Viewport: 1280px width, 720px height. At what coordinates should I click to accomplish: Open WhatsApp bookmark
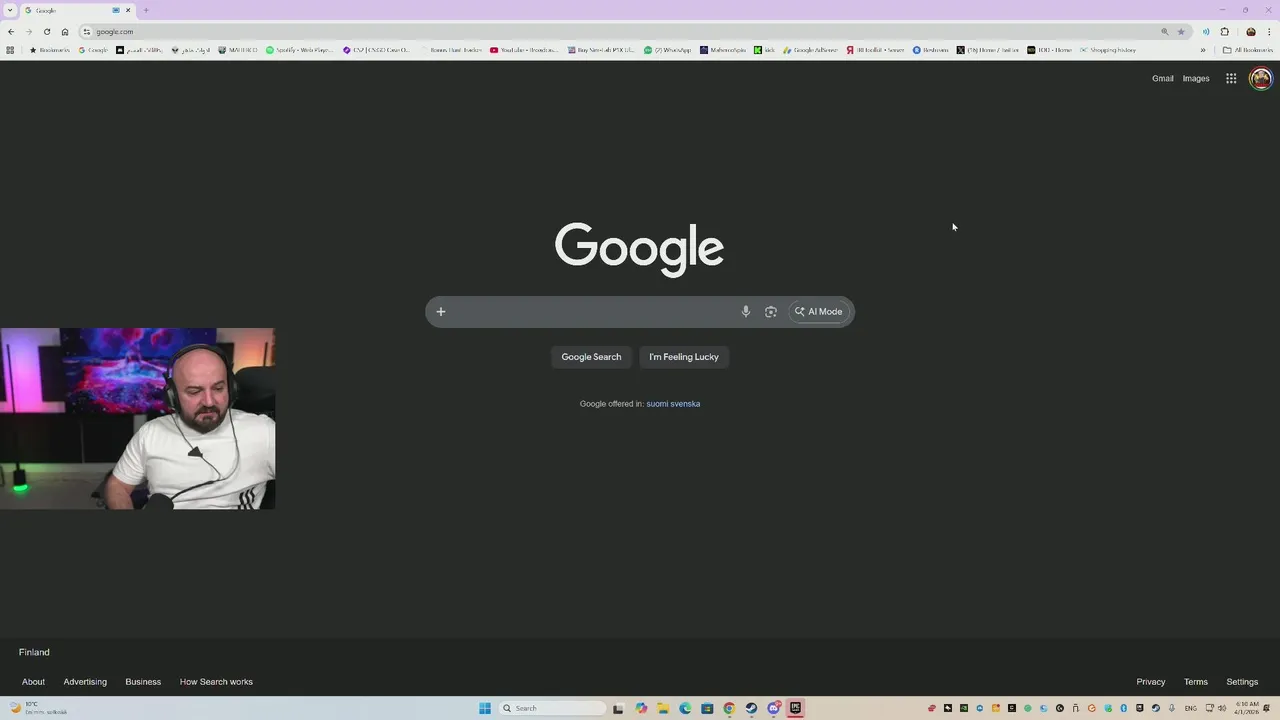click(668, 50)
